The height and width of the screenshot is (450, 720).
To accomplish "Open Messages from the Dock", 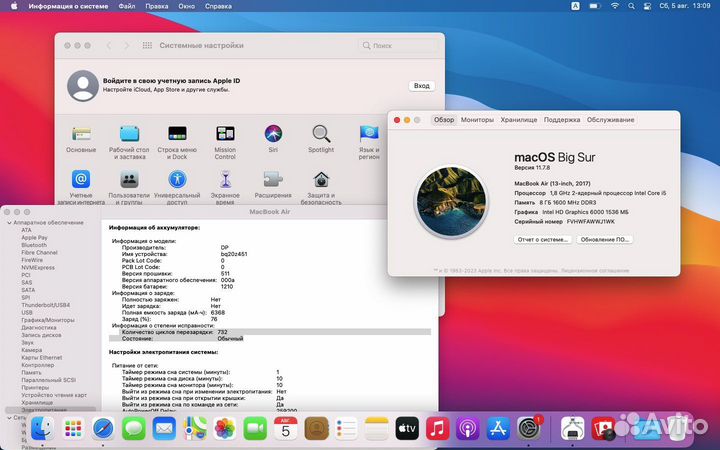I will tap(134, 429).
